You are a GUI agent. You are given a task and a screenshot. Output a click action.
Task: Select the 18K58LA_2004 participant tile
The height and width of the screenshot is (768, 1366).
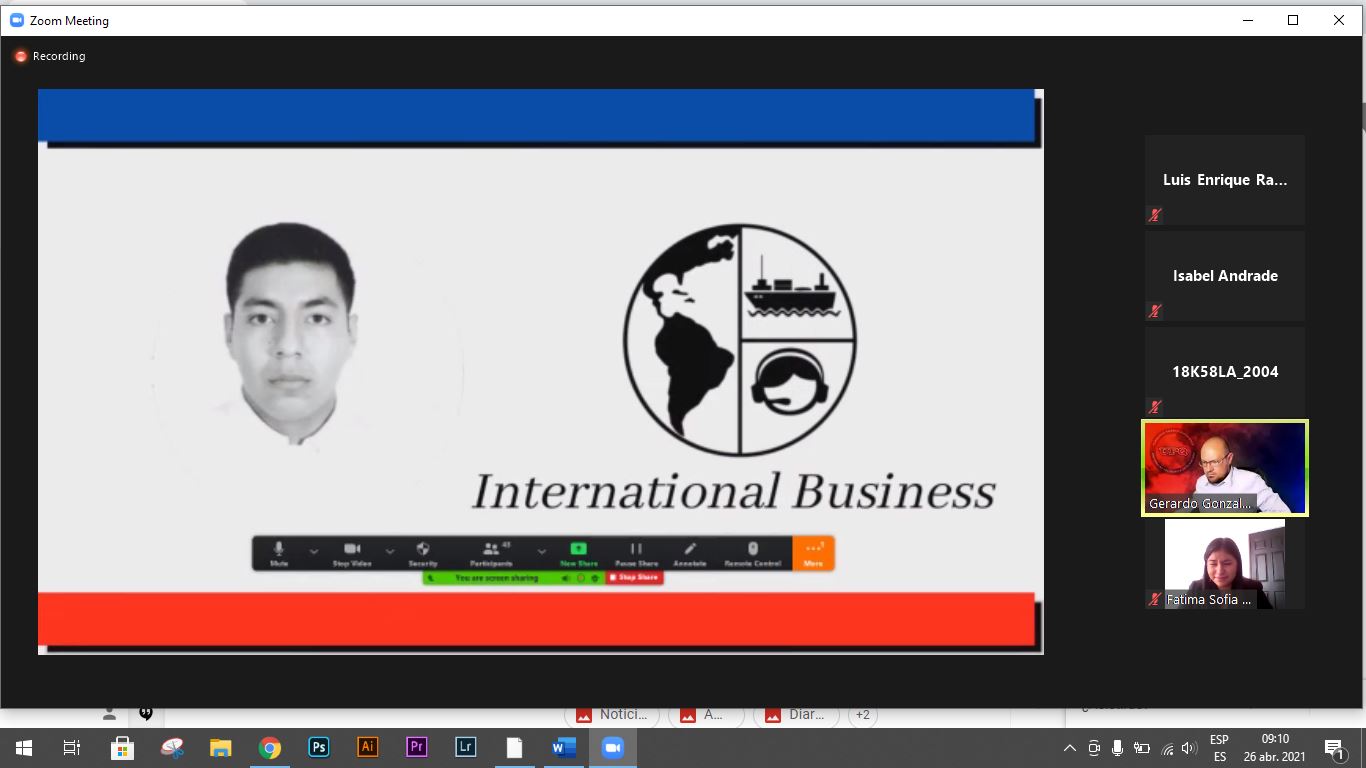click(1225, 372)
